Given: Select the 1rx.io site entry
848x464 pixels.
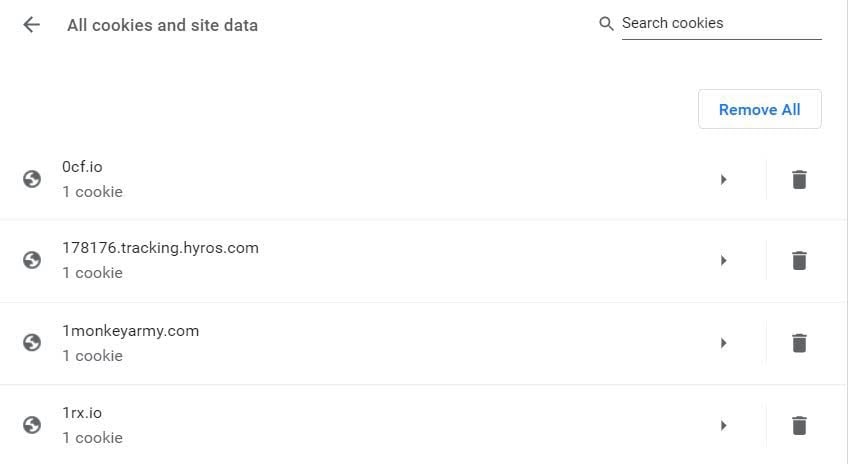Looking at the screenshot, I should pos(300,425).
